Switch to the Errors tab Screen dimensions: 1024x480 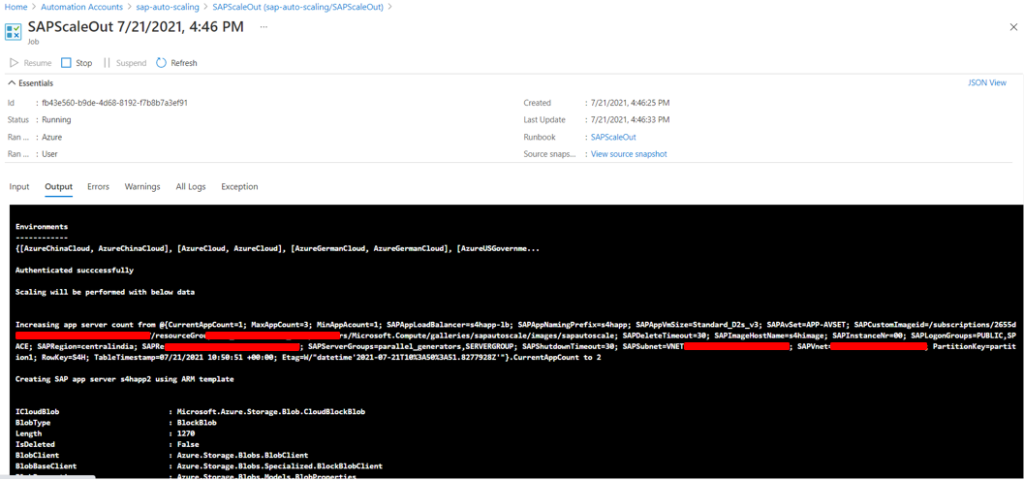tap(98, 187)
